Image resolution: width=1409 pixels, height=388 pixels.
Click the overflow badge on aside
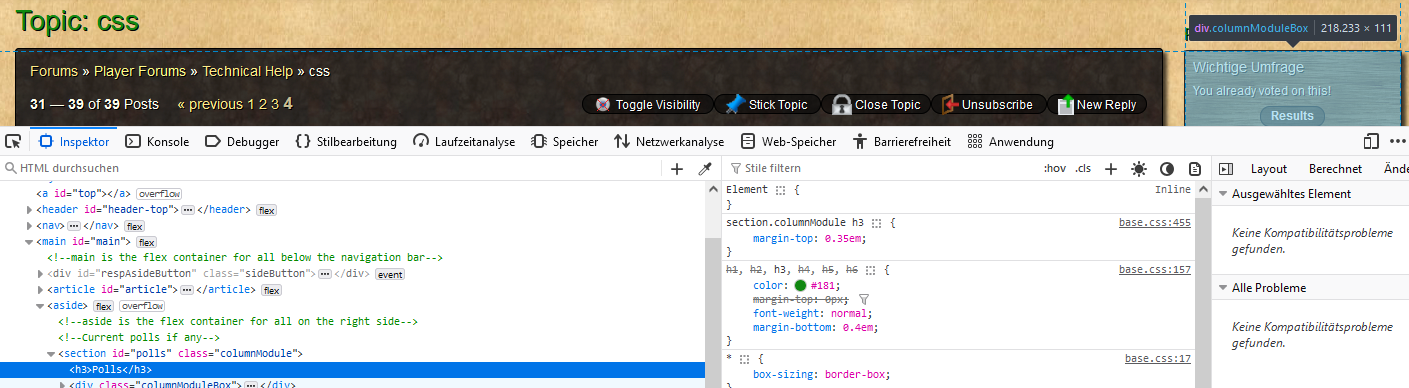pyautogui.click(x=141, y=306)
